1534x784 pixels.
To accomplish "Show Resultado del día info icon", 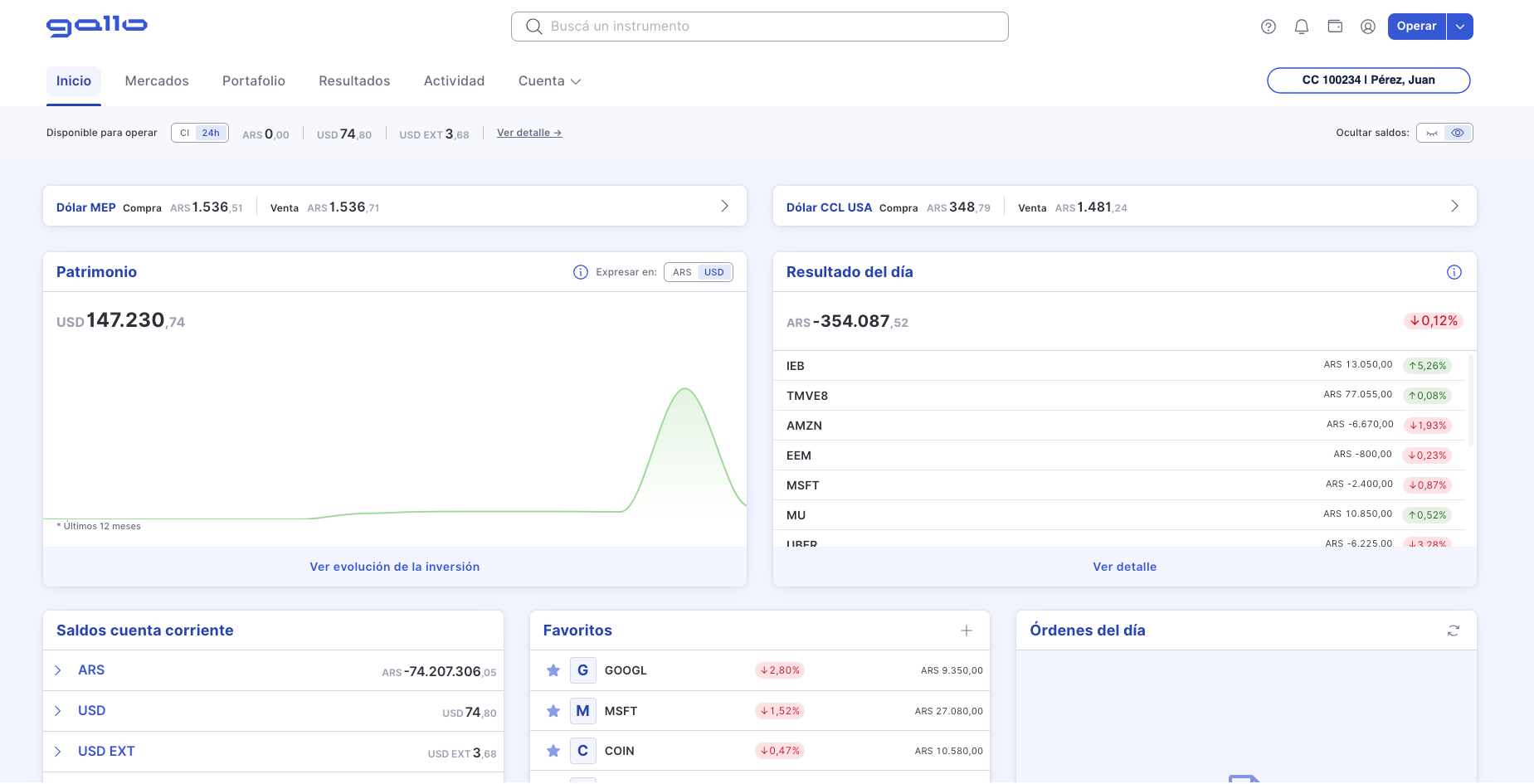I will point(1454,272).
